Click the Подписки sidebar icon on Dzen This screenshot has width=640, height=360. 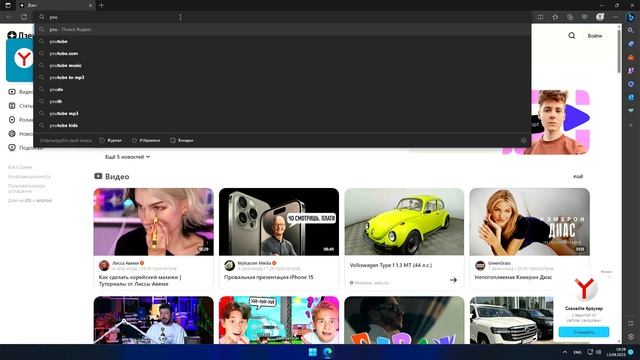tap(12, 147)
